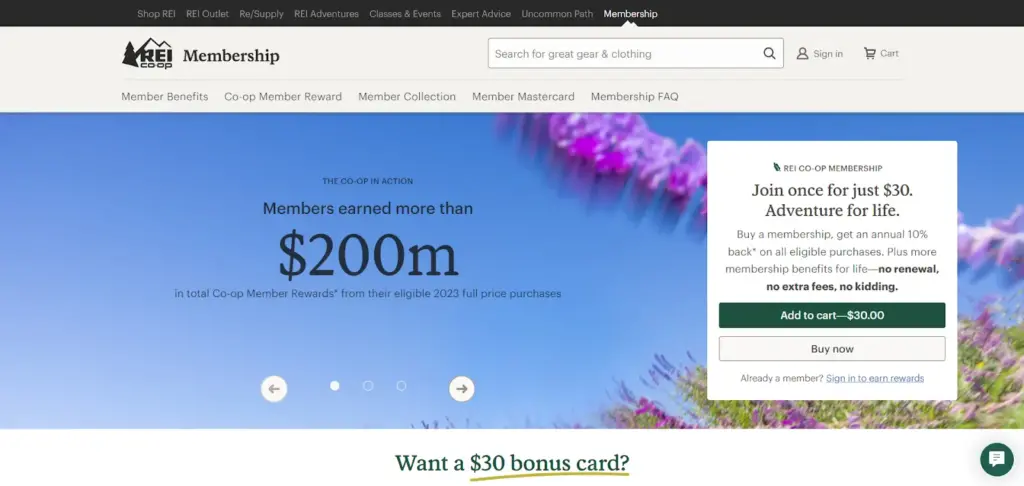Screen dimensions: 1024x486
Task: Select the first carousel slide dot
Action: pos(335,386)
